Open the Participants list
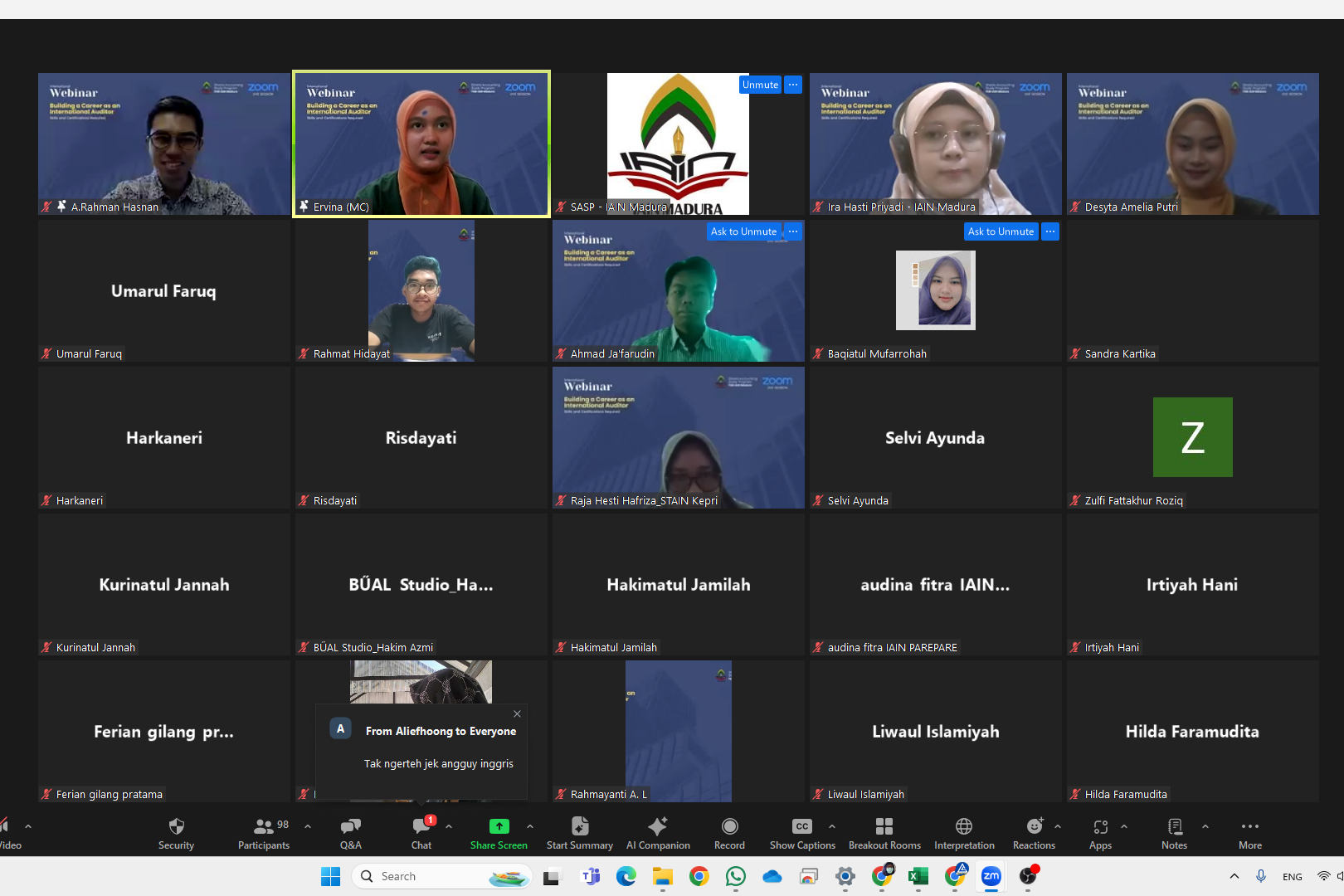Viewport: 1344px width, 896px height. click(x=263, y=832)
